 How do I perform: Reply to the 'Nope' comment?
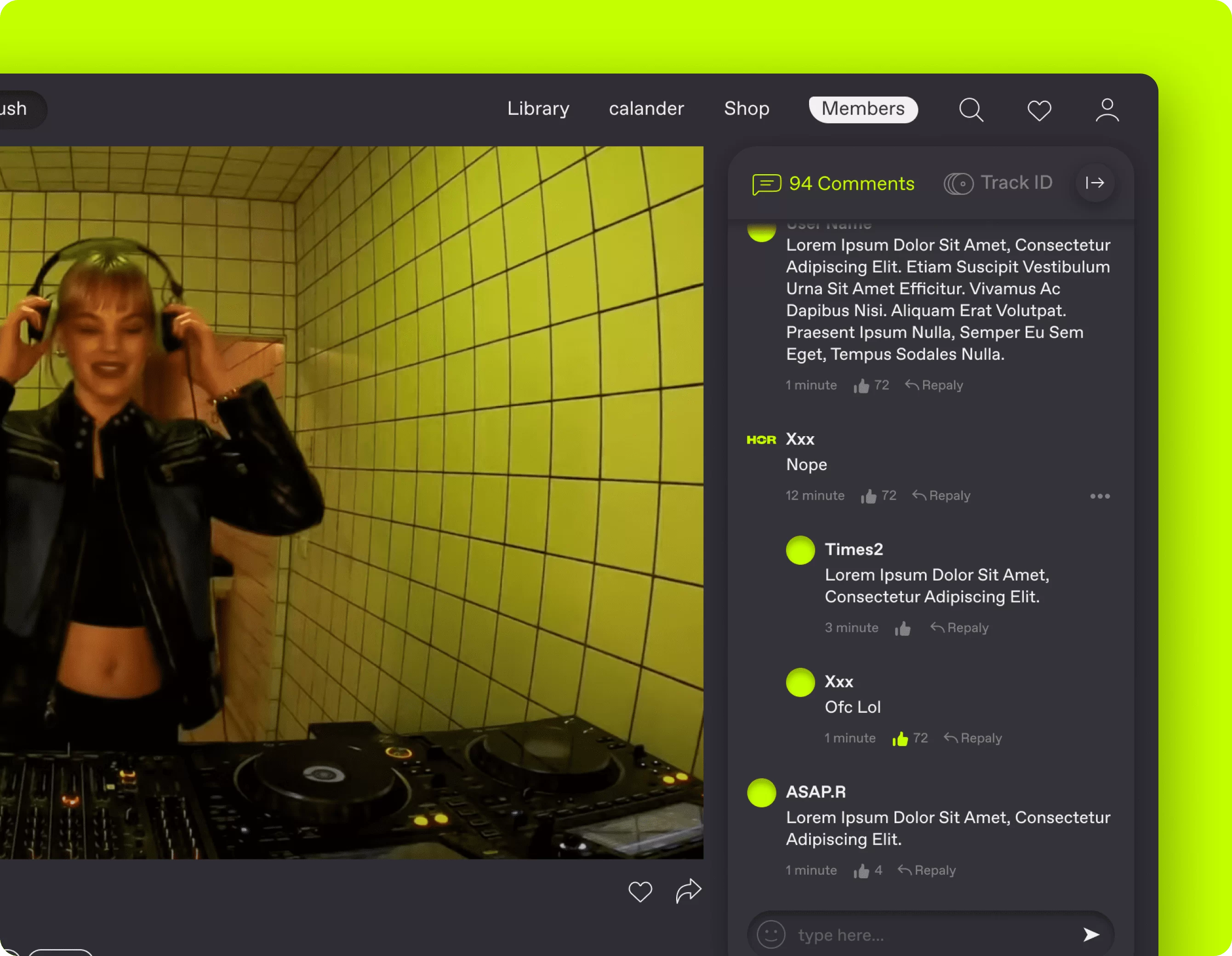941,496
